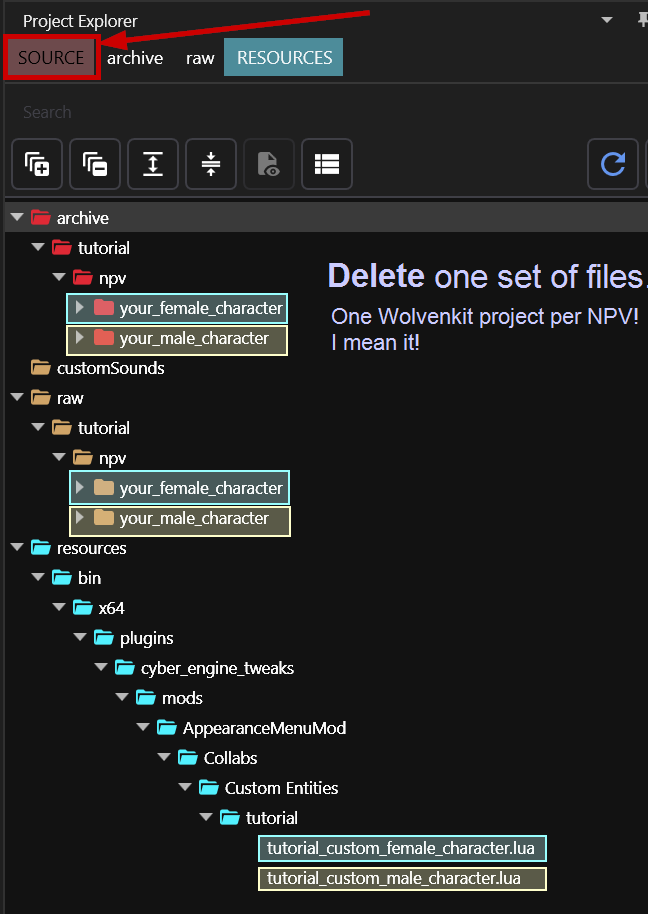Click the blue Refresh icon
This screenshot has height=914, width=648.
pyautogui.click(x=612, y=164)
